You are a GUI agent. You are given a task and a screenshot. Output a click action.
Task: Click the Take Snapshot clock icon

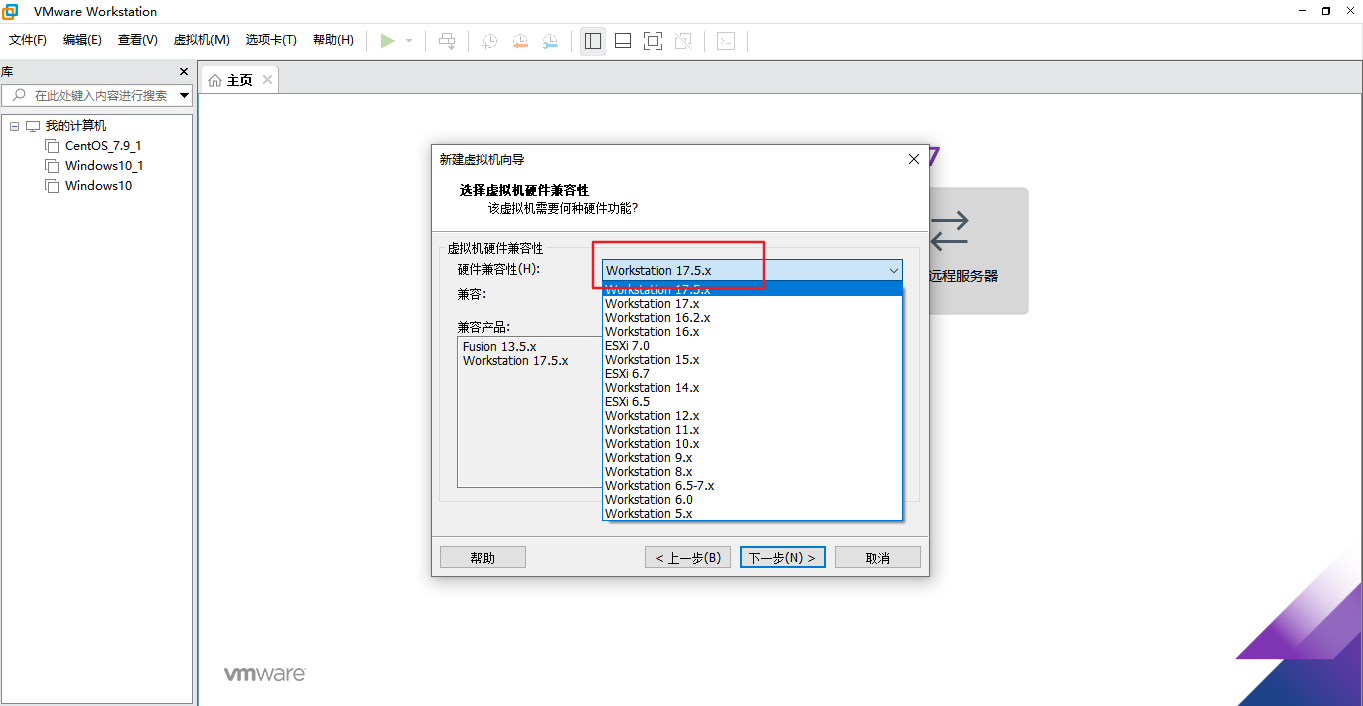(488, 41)
